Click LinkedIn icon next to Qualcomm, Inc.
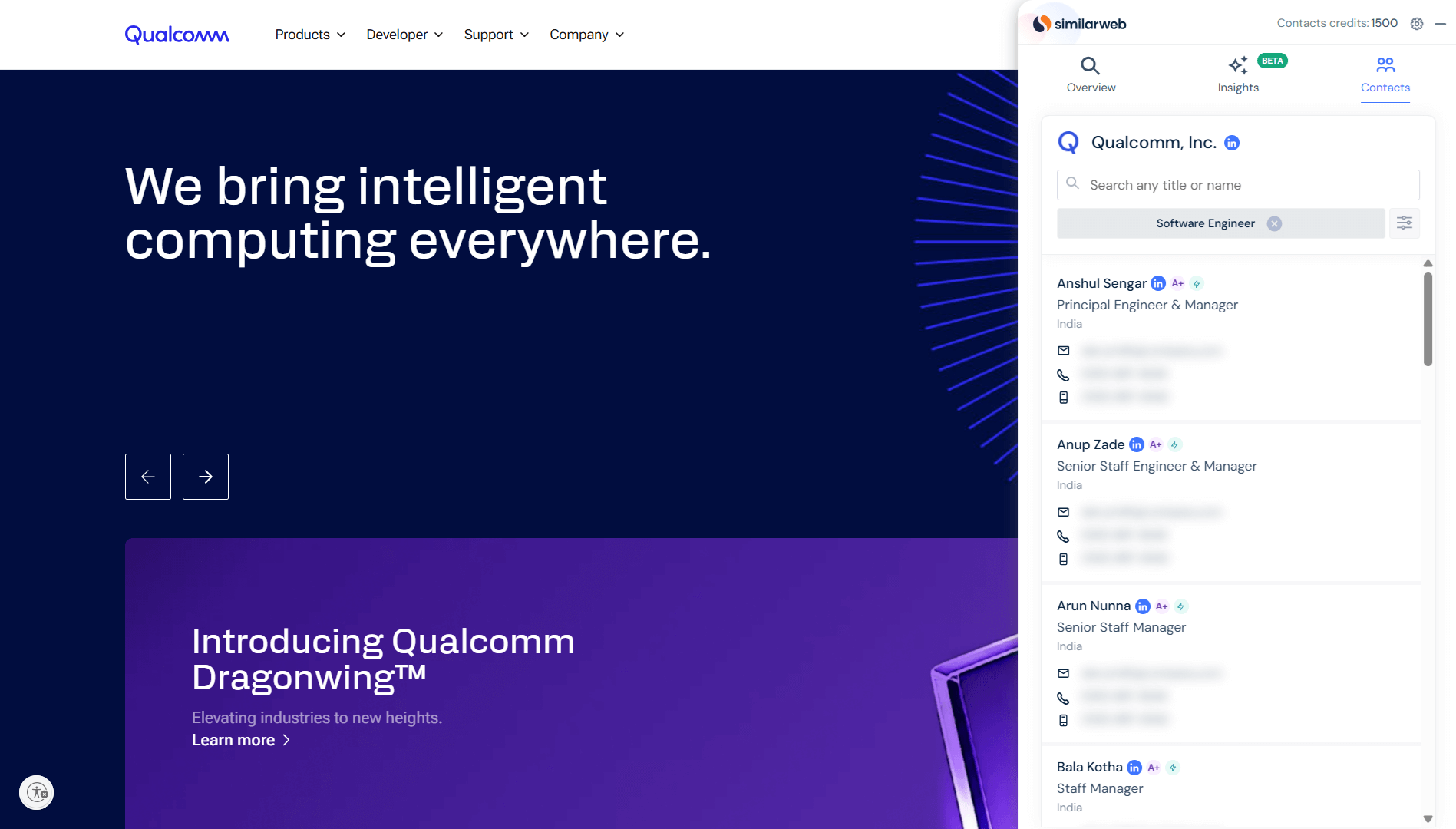The width and height of the screenshot is (1456, 829). coord(1232,143)
